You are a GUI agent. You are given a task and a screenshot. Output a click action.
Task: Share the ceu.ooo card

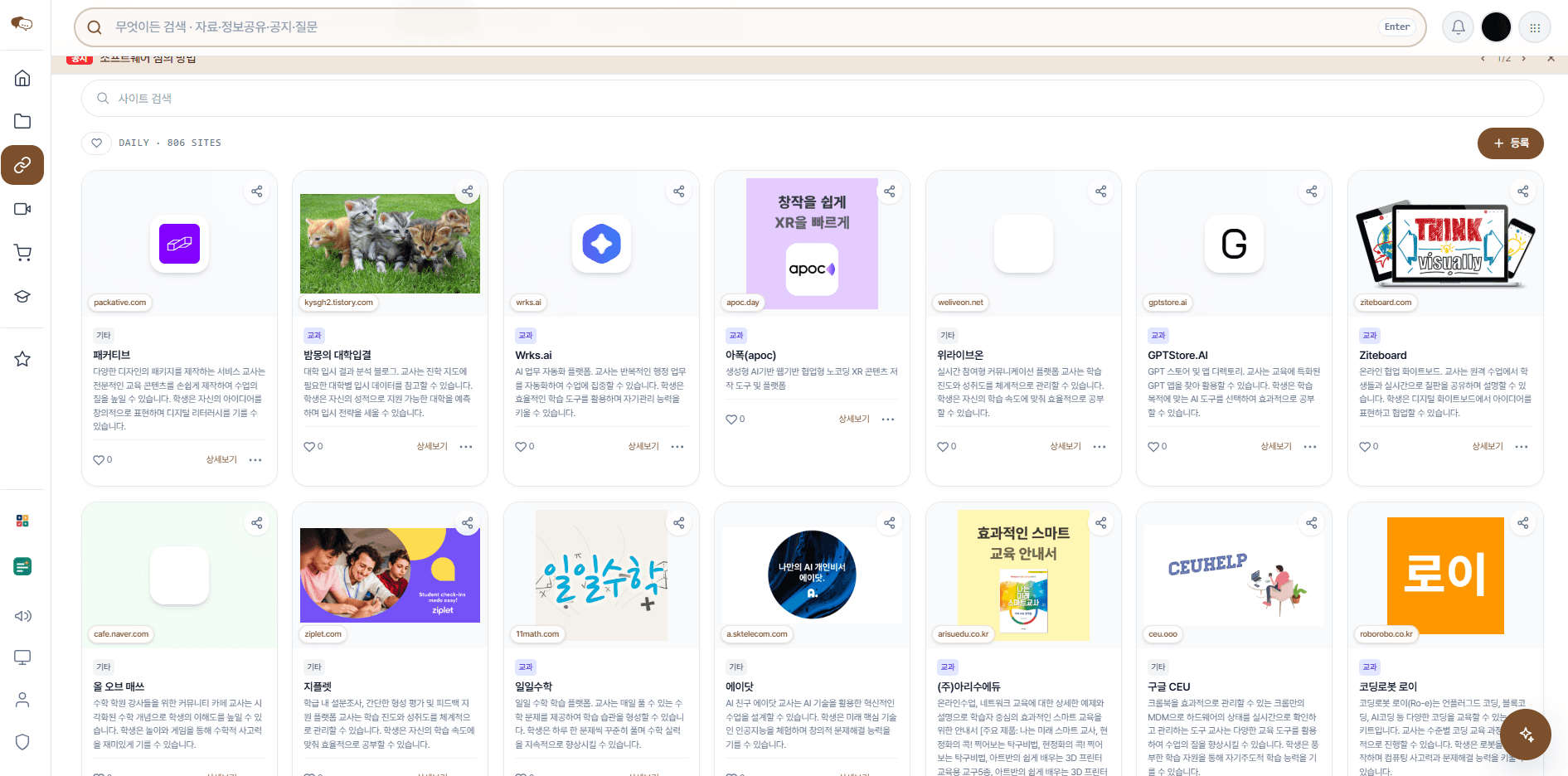1312,523
